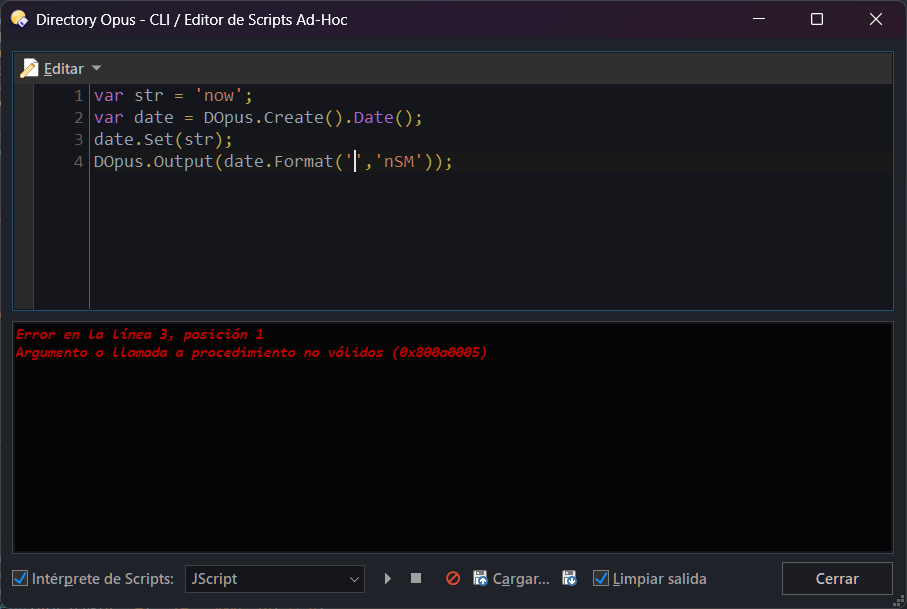Clear the output with red icon
Viewport: 907px width, 609px height.
click(x=453, y=578)
